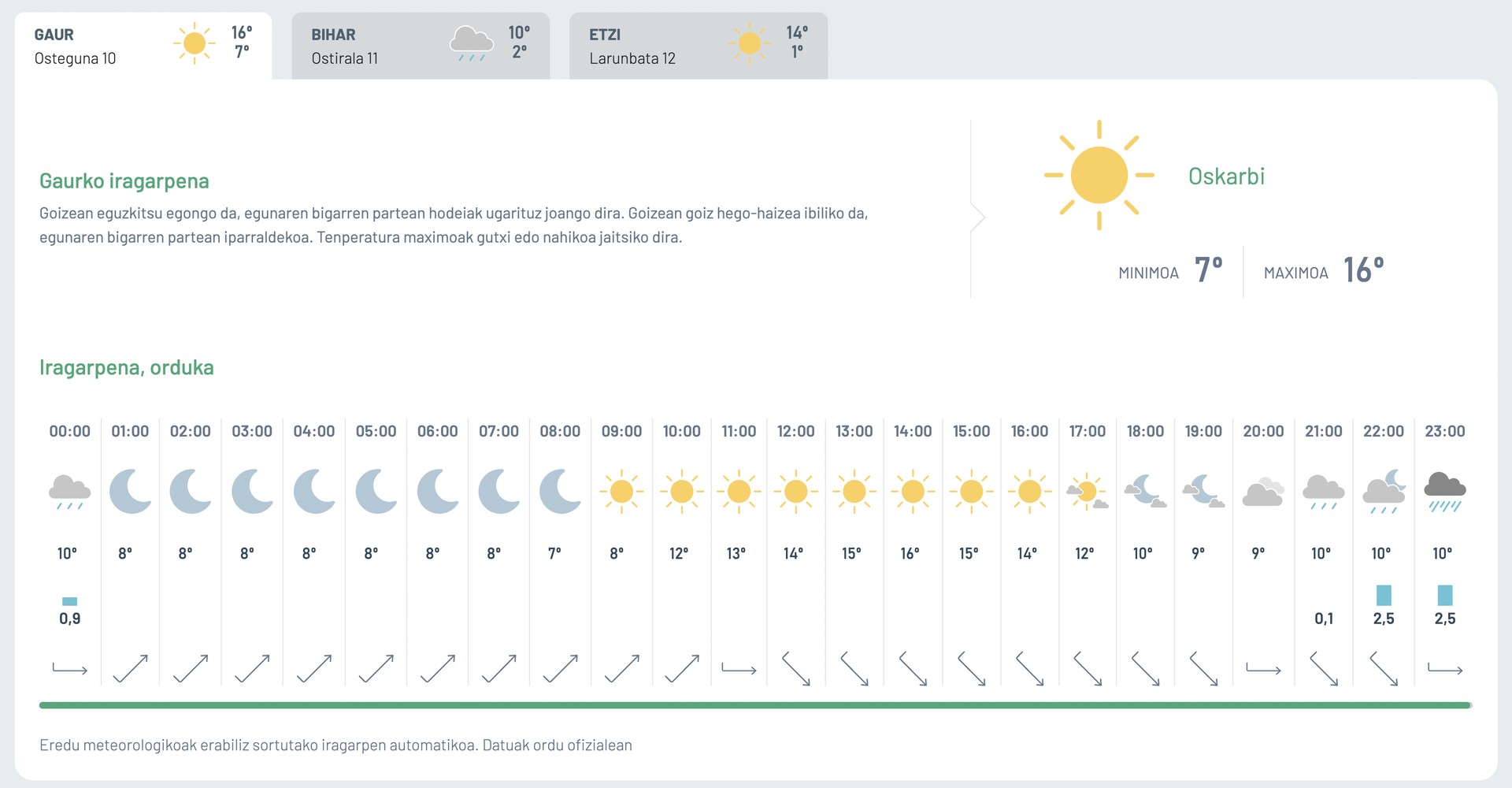The width and height of the screenshot is (1512, 788).
Task: Click the partly cloudy sun icon at 17:00
Action: 1088,492
